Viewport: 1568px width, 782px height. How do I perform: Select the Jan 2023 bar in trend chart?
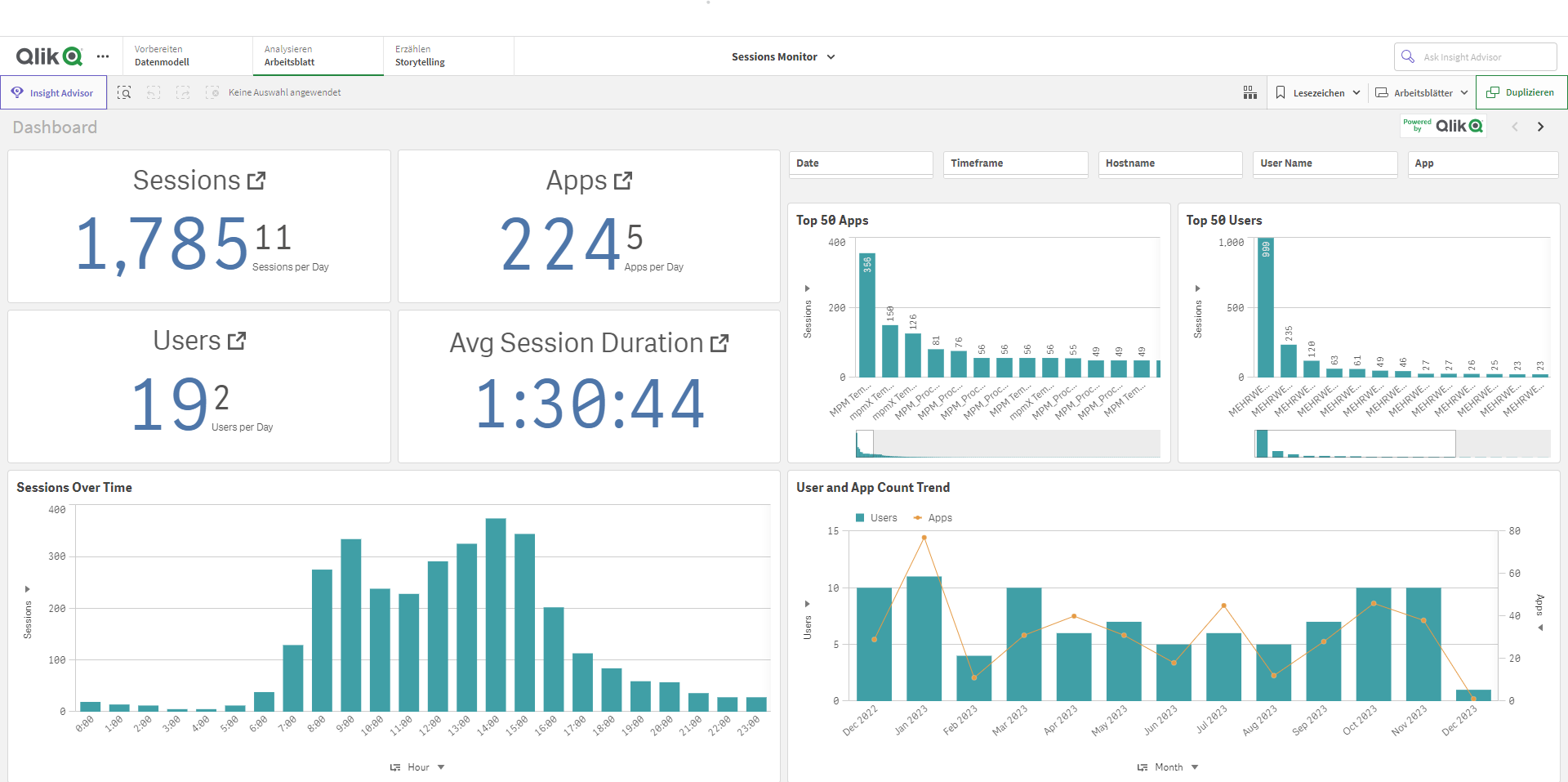tap(924, 638)
